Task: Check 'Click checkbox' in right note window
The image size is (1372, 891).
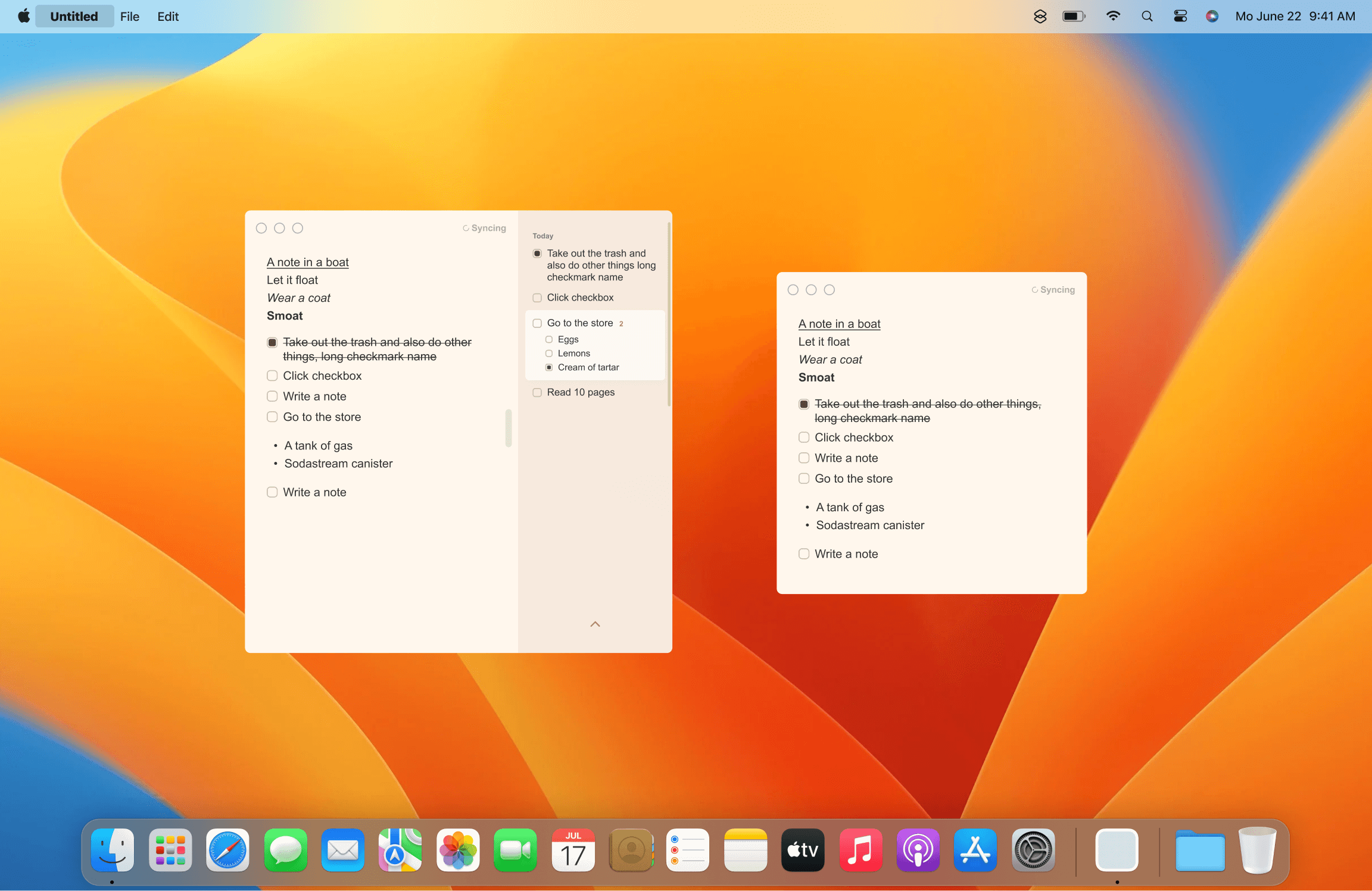Action: point(804,437)
